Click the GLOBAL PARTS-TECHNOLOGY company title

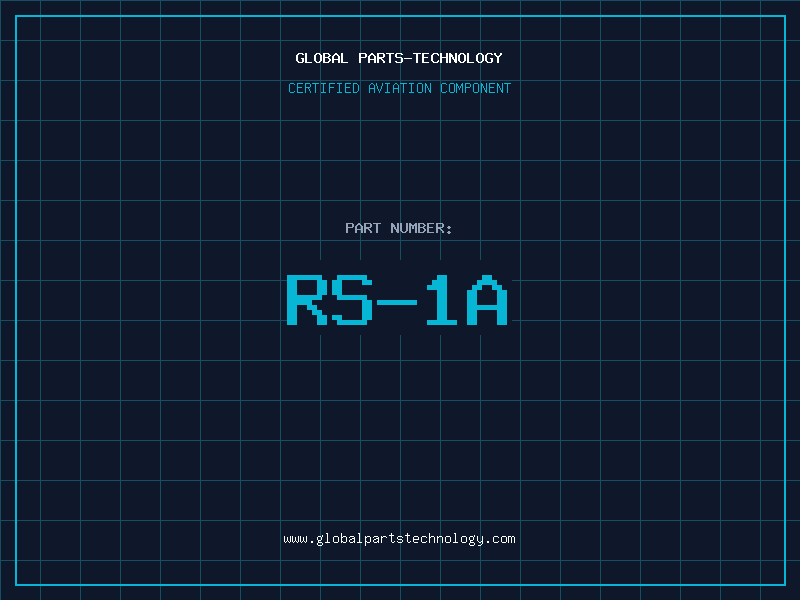pos(399,58)
